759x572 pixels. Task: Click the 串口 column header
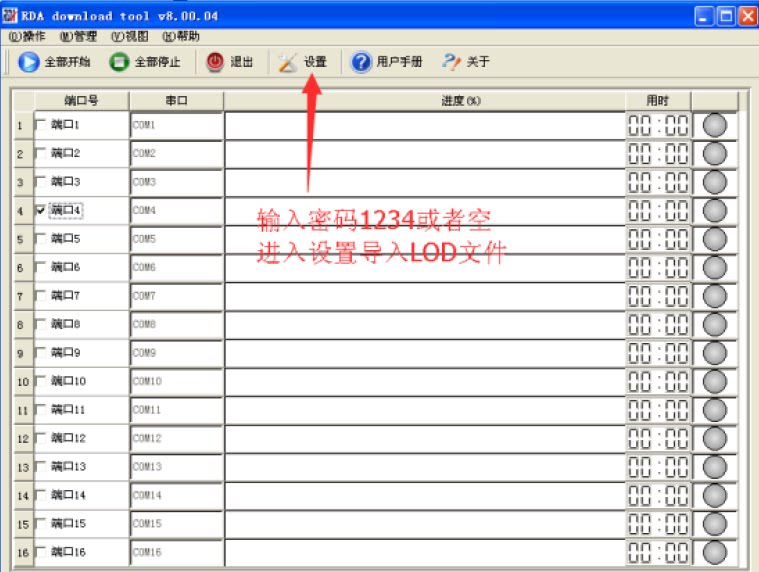coord(177,101)
